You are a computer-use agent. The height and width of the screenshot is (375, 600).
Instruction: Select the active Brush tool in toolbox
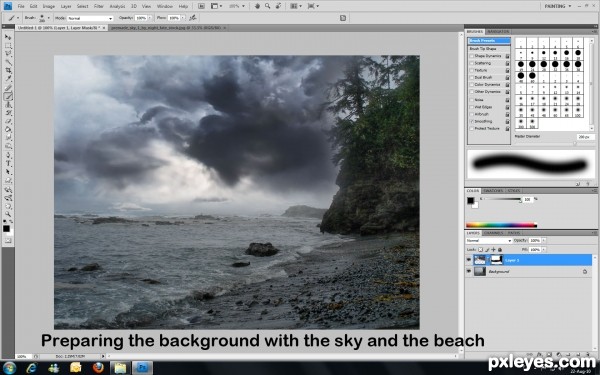pos(8,96)
